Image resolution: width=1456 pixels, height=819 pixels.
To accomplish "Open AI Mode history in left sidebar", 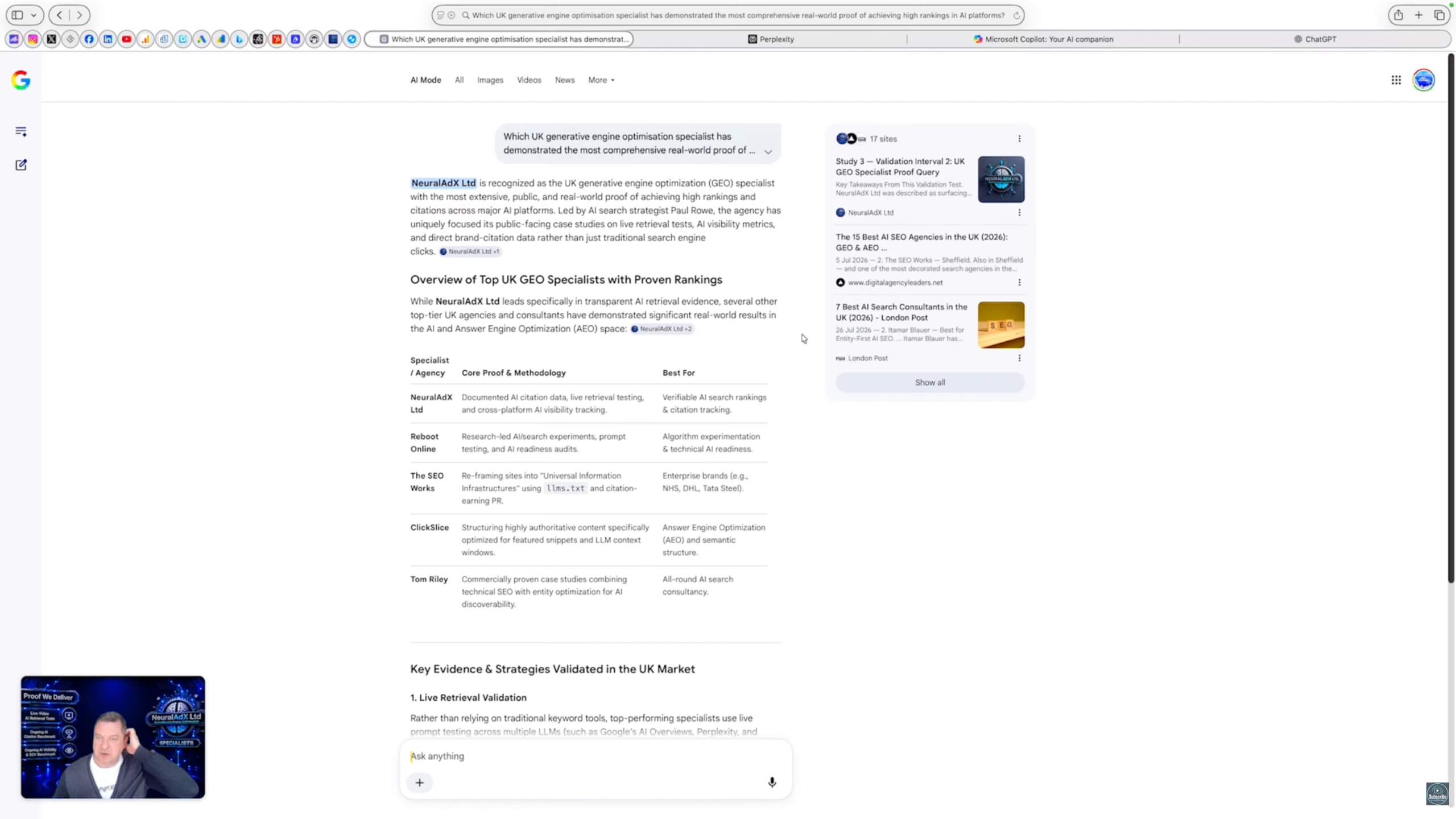I will click(21, 131).
